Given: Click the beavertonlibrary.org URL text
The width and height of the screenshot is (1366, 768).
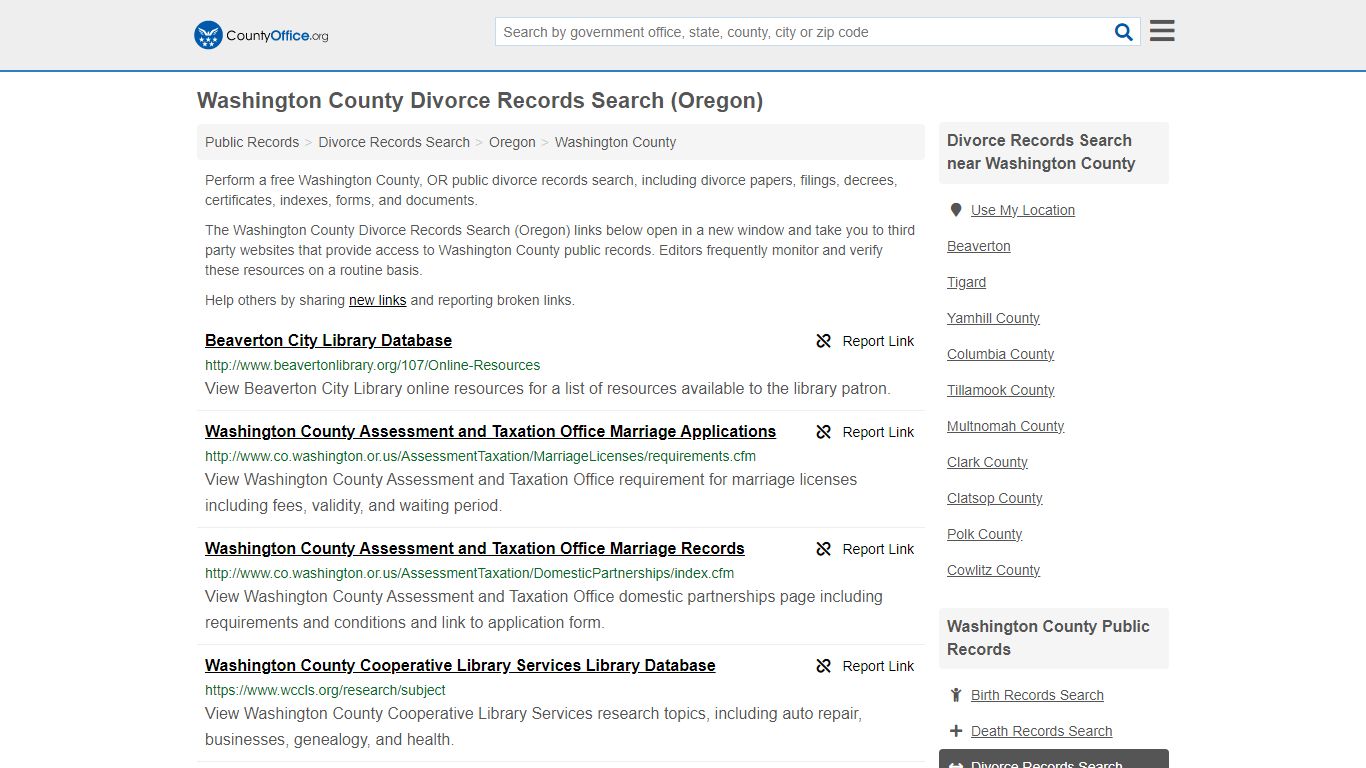Looking at the screenshot, I should (x=372, y=365).
